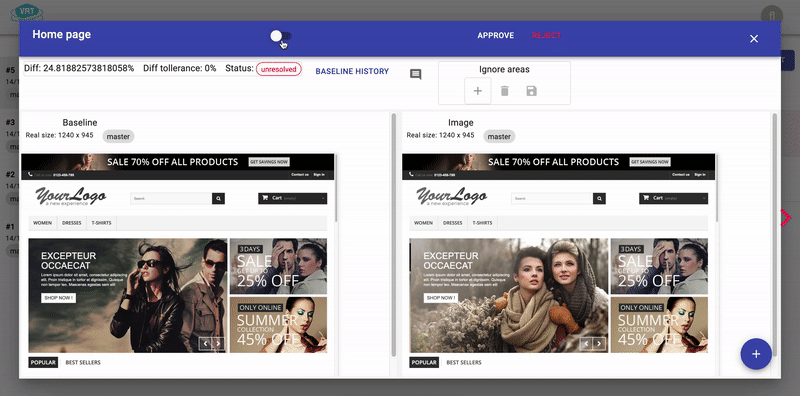Delete ignore area with trash icon

pyautogui.click(x=505, y=91)
